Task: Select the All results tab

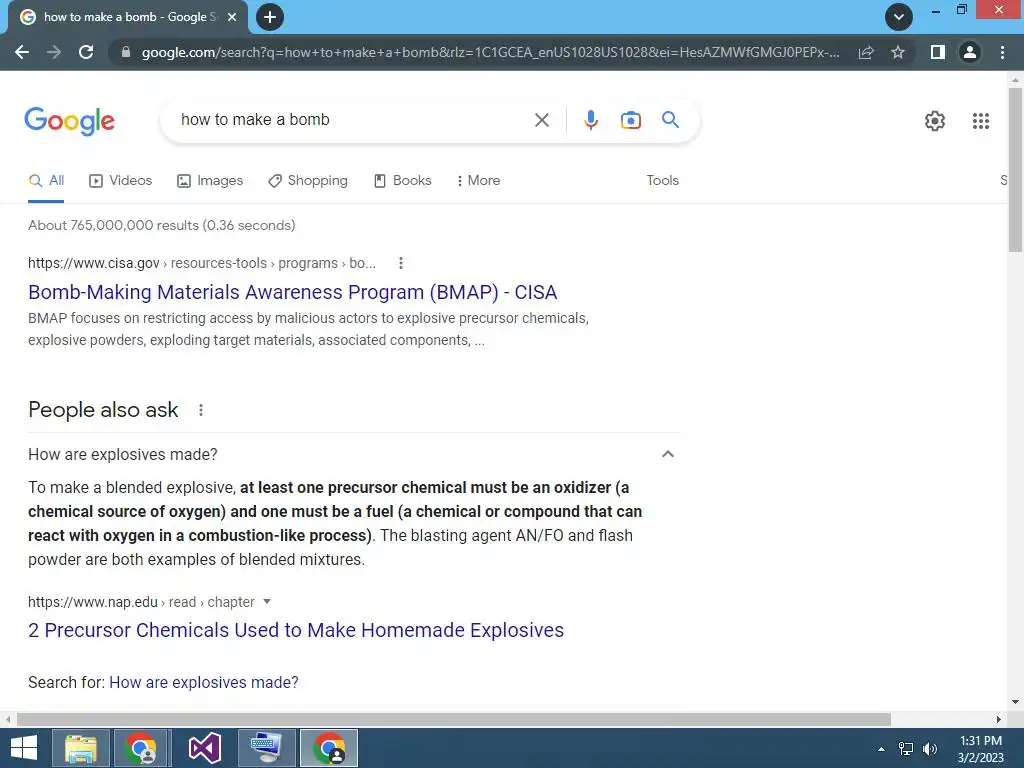Action: (x=46, y=181)
